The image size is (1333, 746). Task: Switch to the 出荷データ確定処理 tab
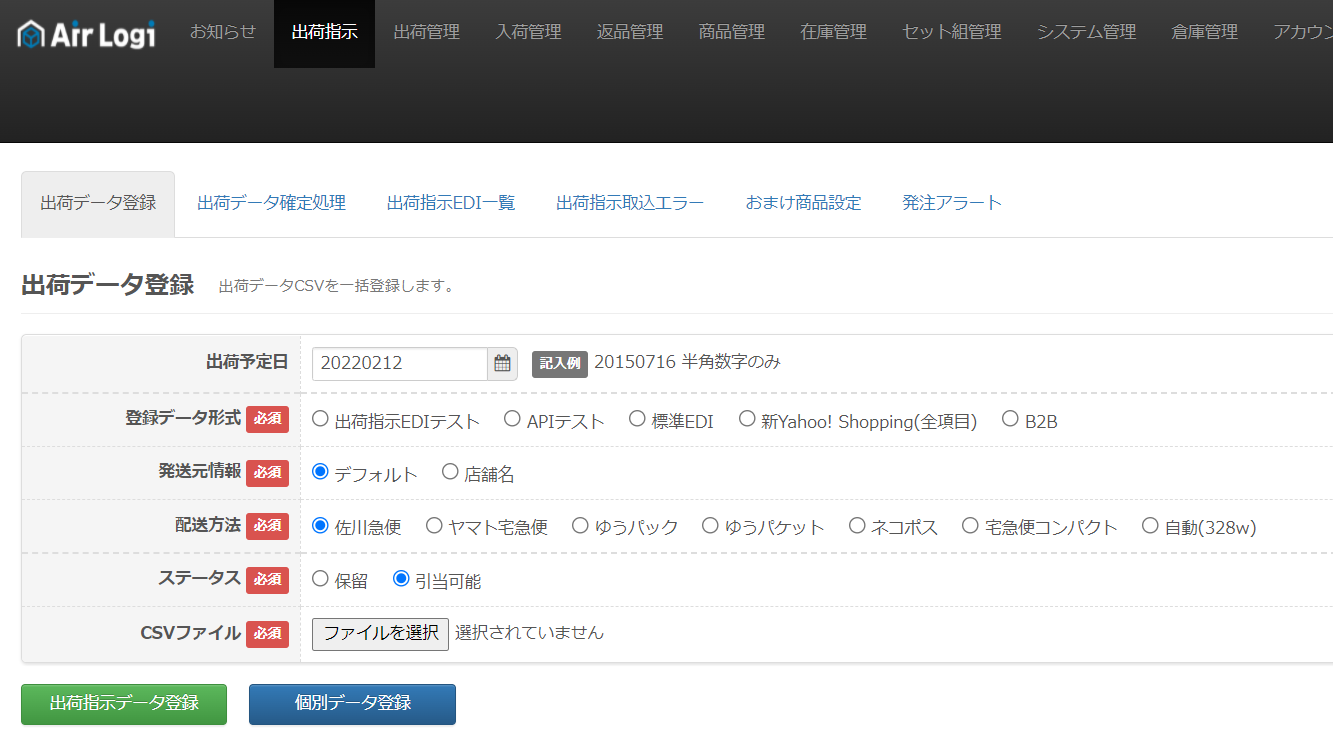point(271,203)
